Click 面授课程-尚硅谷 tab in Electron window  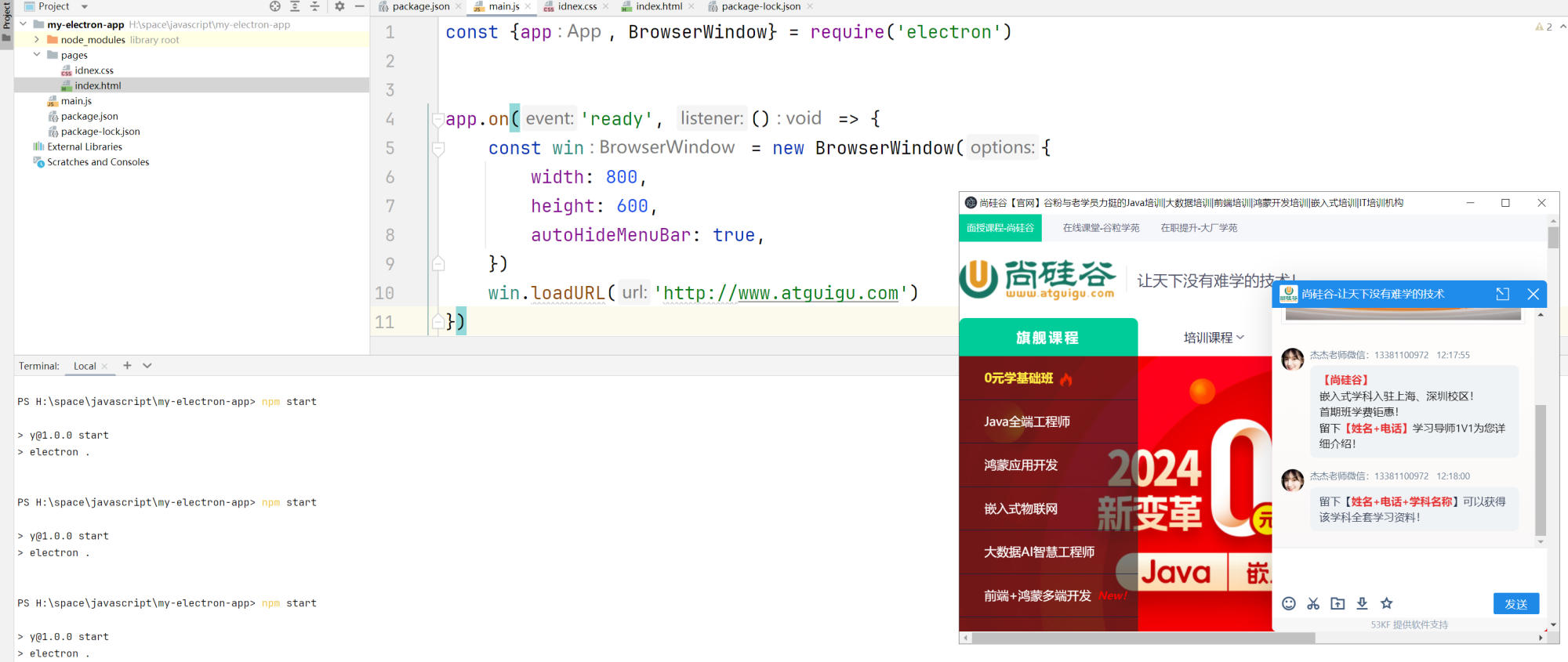(x=1000, y=228)
